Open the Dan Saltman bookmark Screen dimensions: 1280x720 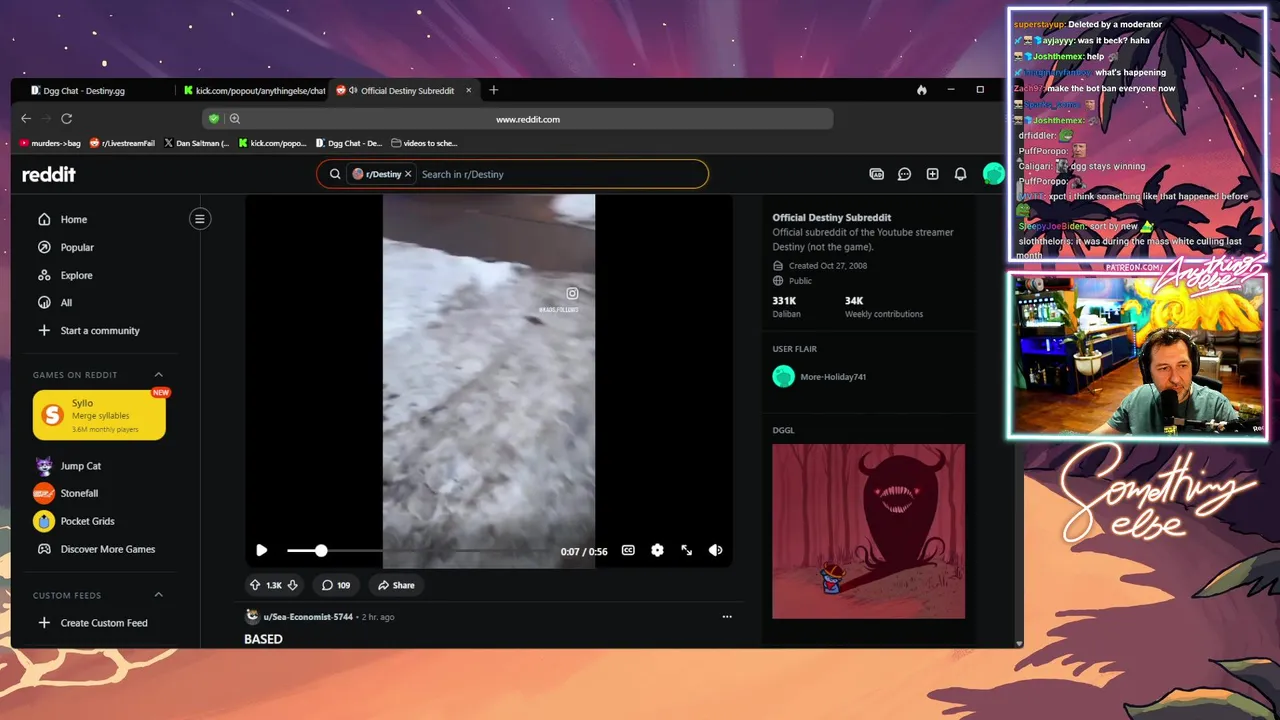tap(196, 143)
